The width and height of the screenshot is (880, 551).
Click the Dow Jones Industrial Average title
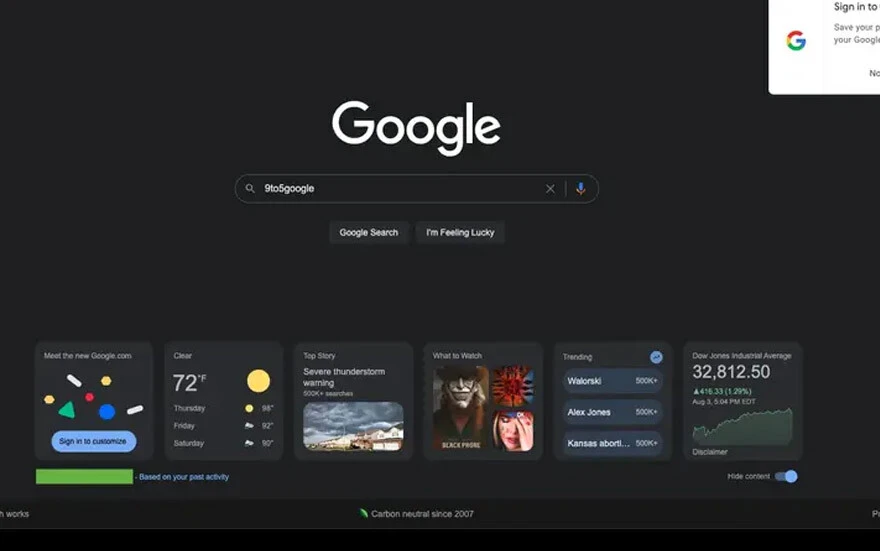click(x=741, y=356)
